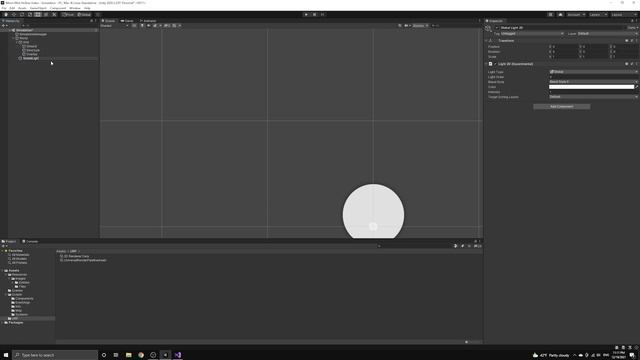Viewport: 640px width, 360px height.
Task: Select the Global Light object in Hierarchy
Action: (31, 58)
